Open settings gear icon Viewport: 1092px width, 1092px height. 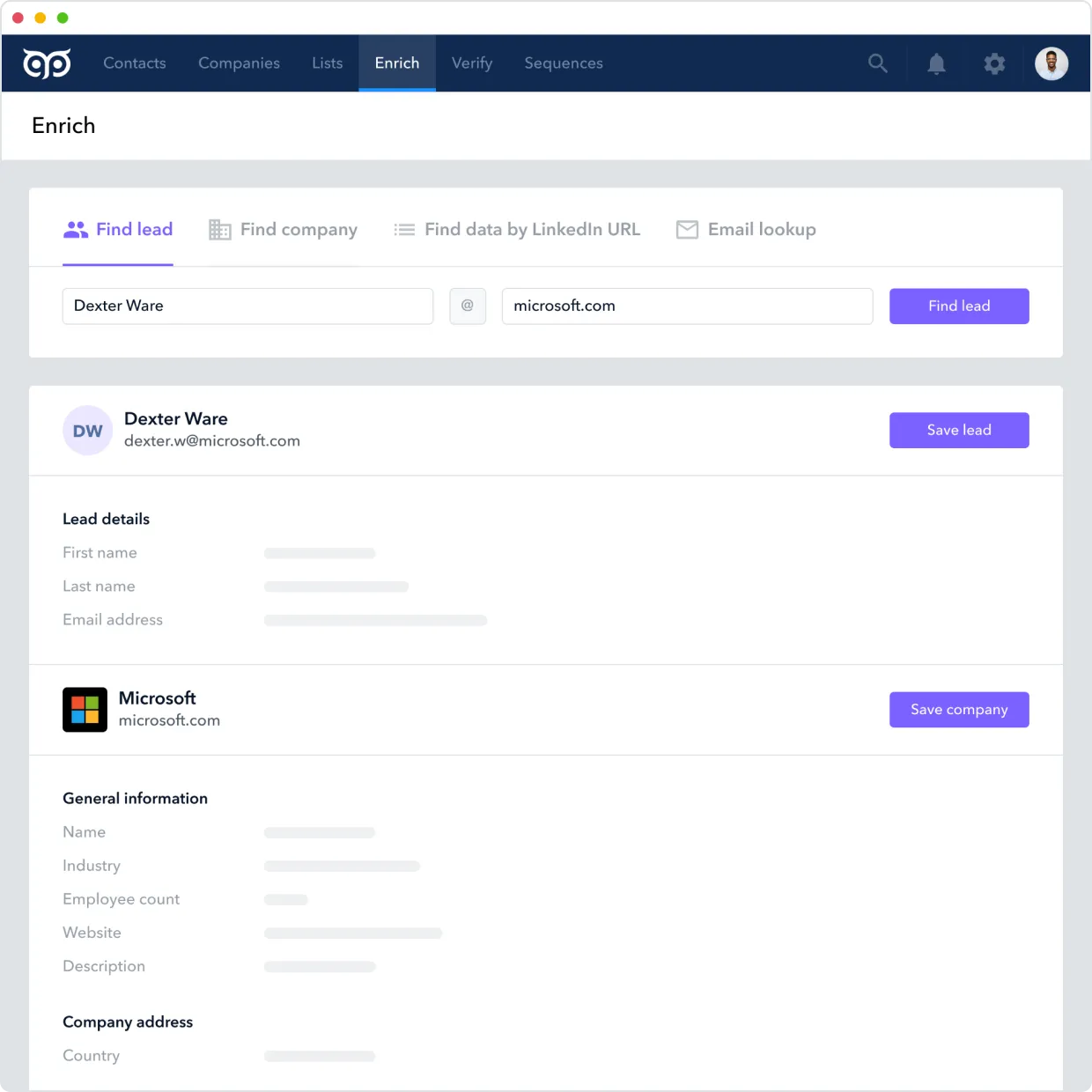pyautogui.click(x=994, y=63)
